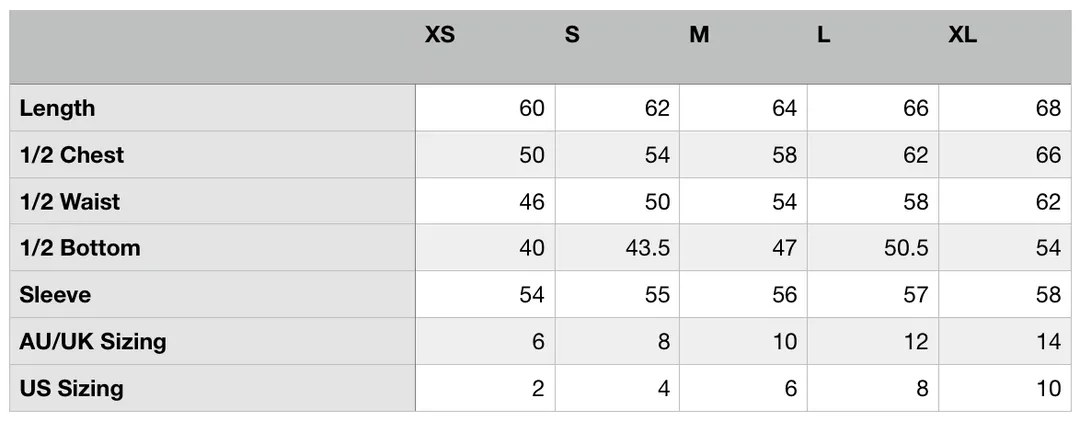
Task: Select the Sleeve row label
Action: tap(55, 295)
